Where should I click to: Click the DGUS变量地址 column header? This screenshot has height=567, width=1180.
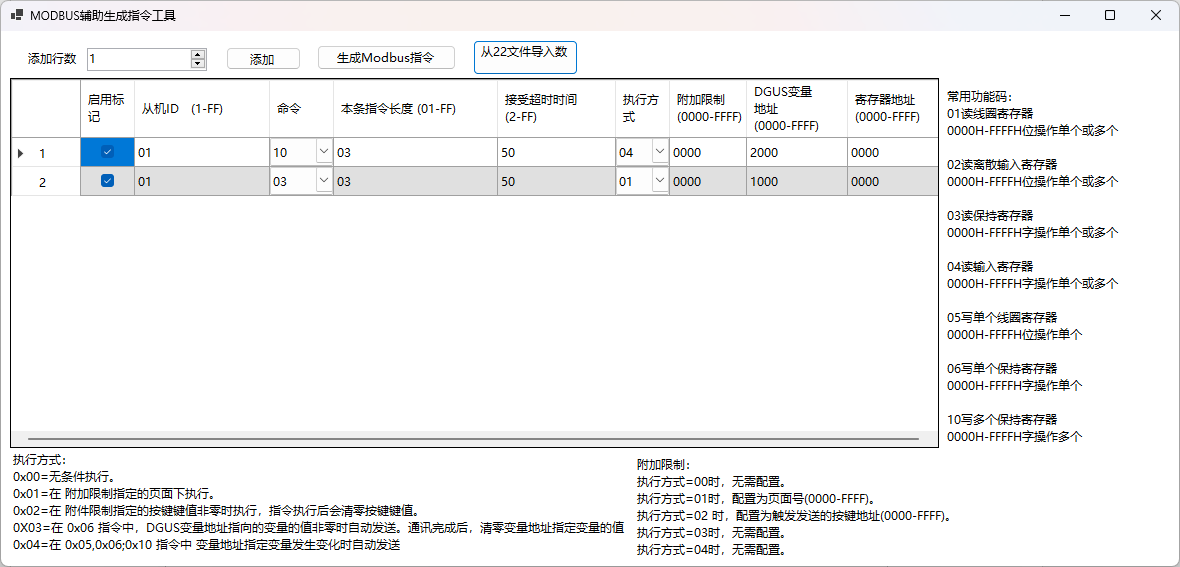(x=796, y=108)
